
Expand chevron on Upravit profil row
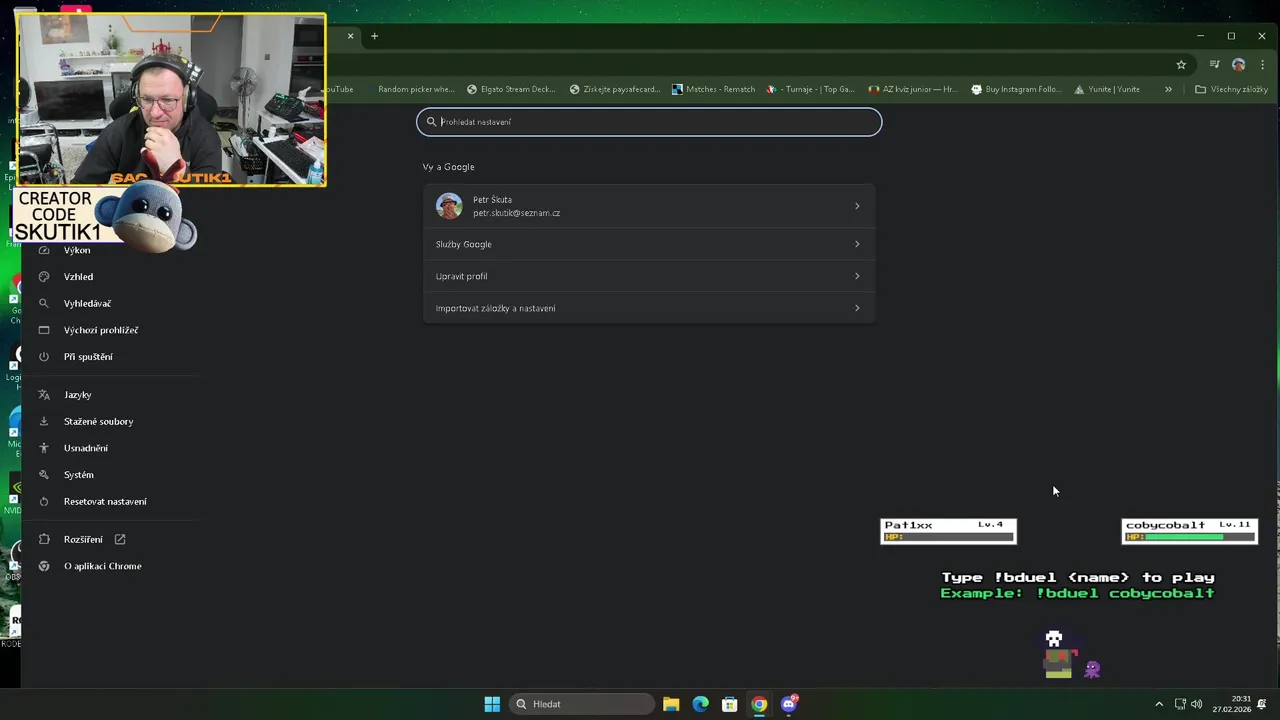click(x=857, y=276)
